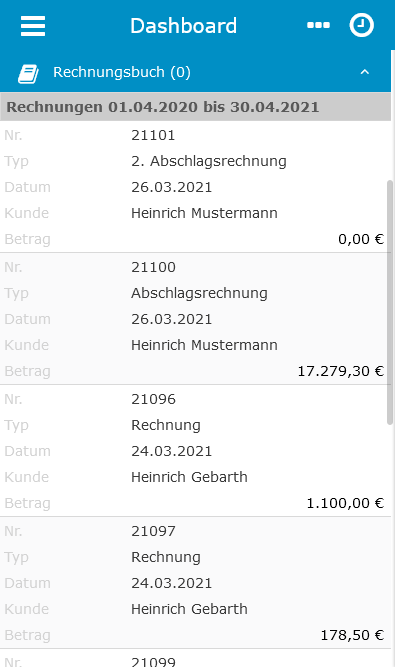
Task: Open the clock time tracking icon
Action: (361, 26)
